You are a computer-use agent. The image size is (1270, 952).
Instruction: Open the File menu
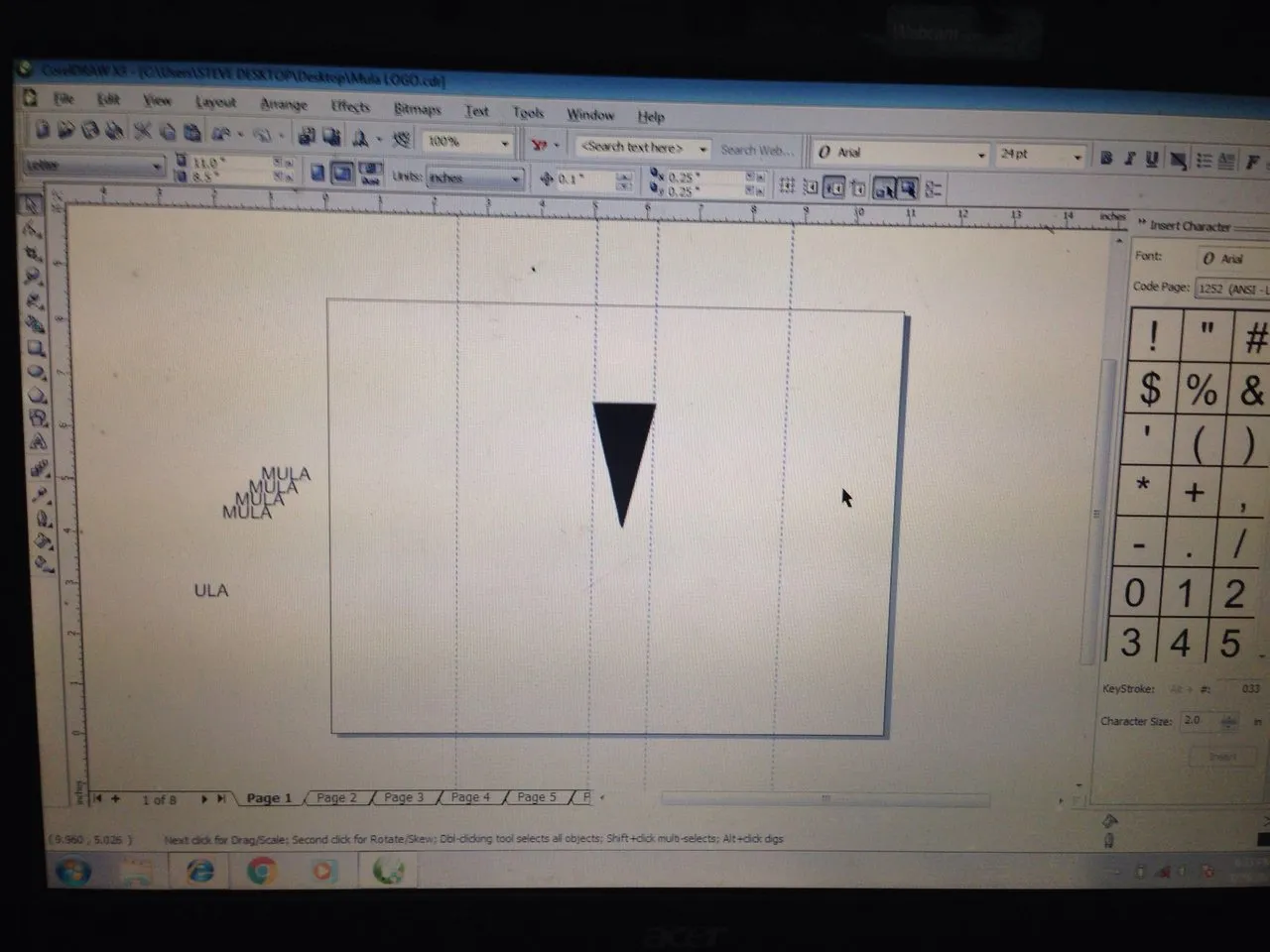[63, 98]
